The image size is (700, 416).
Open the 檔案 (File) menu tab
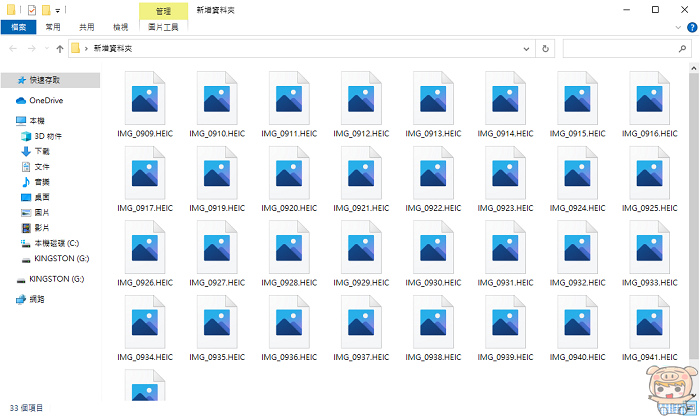click(17, 27)
